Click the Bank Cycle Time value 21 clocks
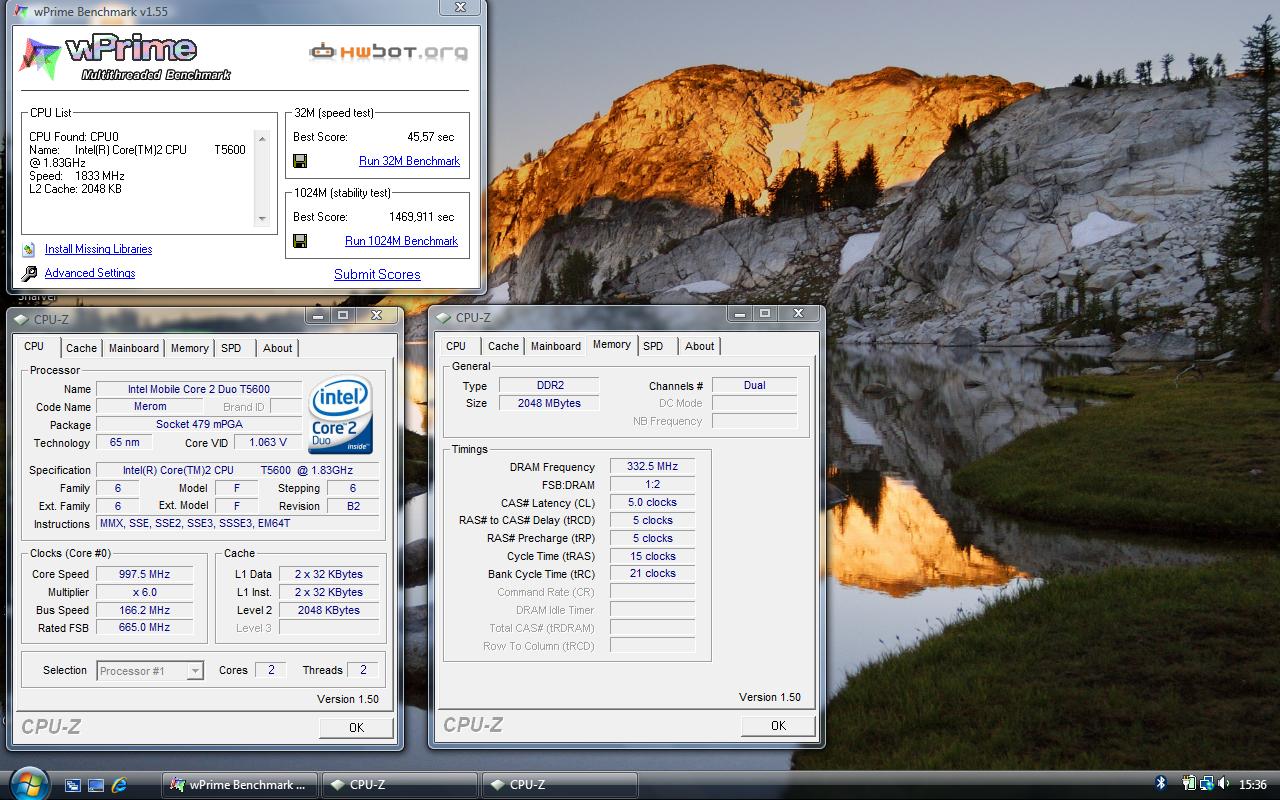 pyautogui.click(x=652, y=574)
